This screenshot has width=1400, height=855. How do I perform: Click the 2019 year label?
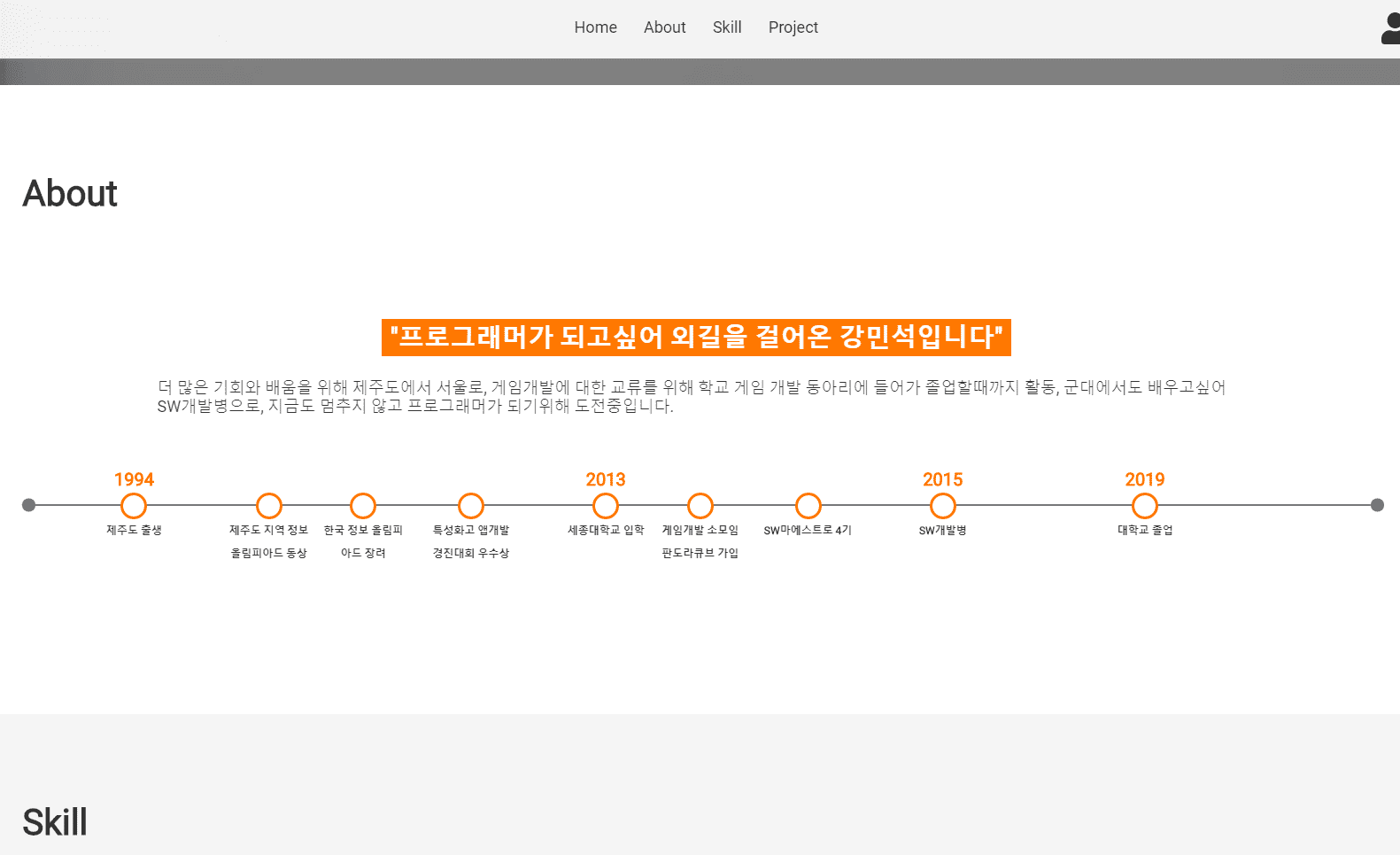[1145, 479]
